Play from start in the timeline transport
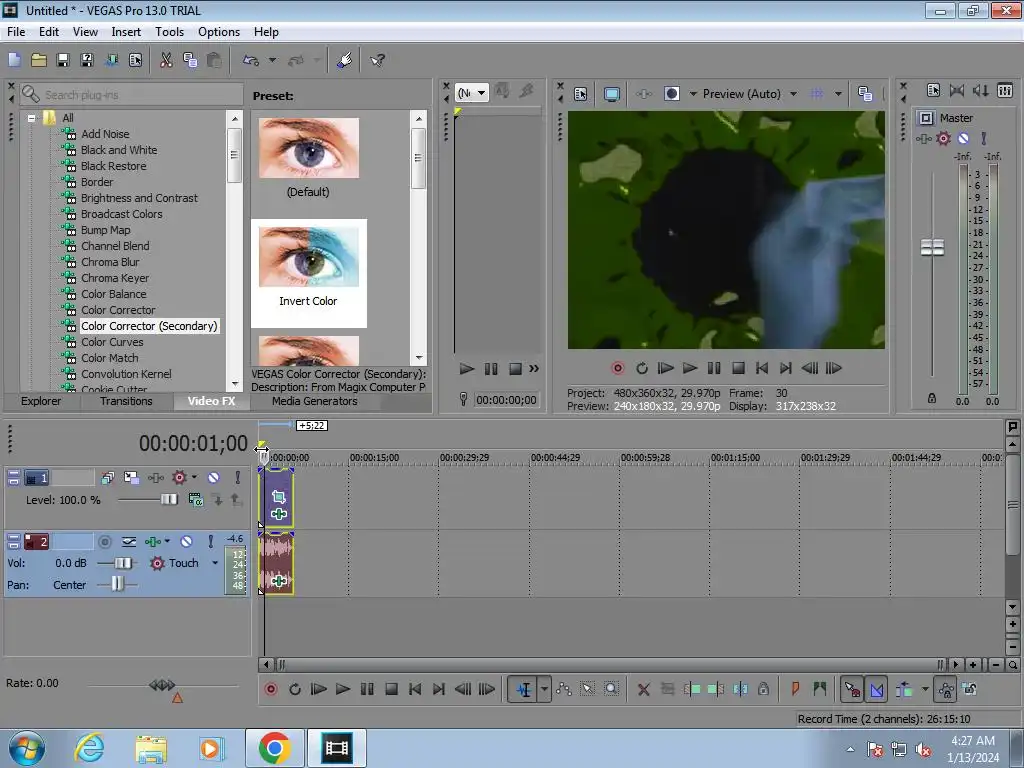 (x=319, y=689)
